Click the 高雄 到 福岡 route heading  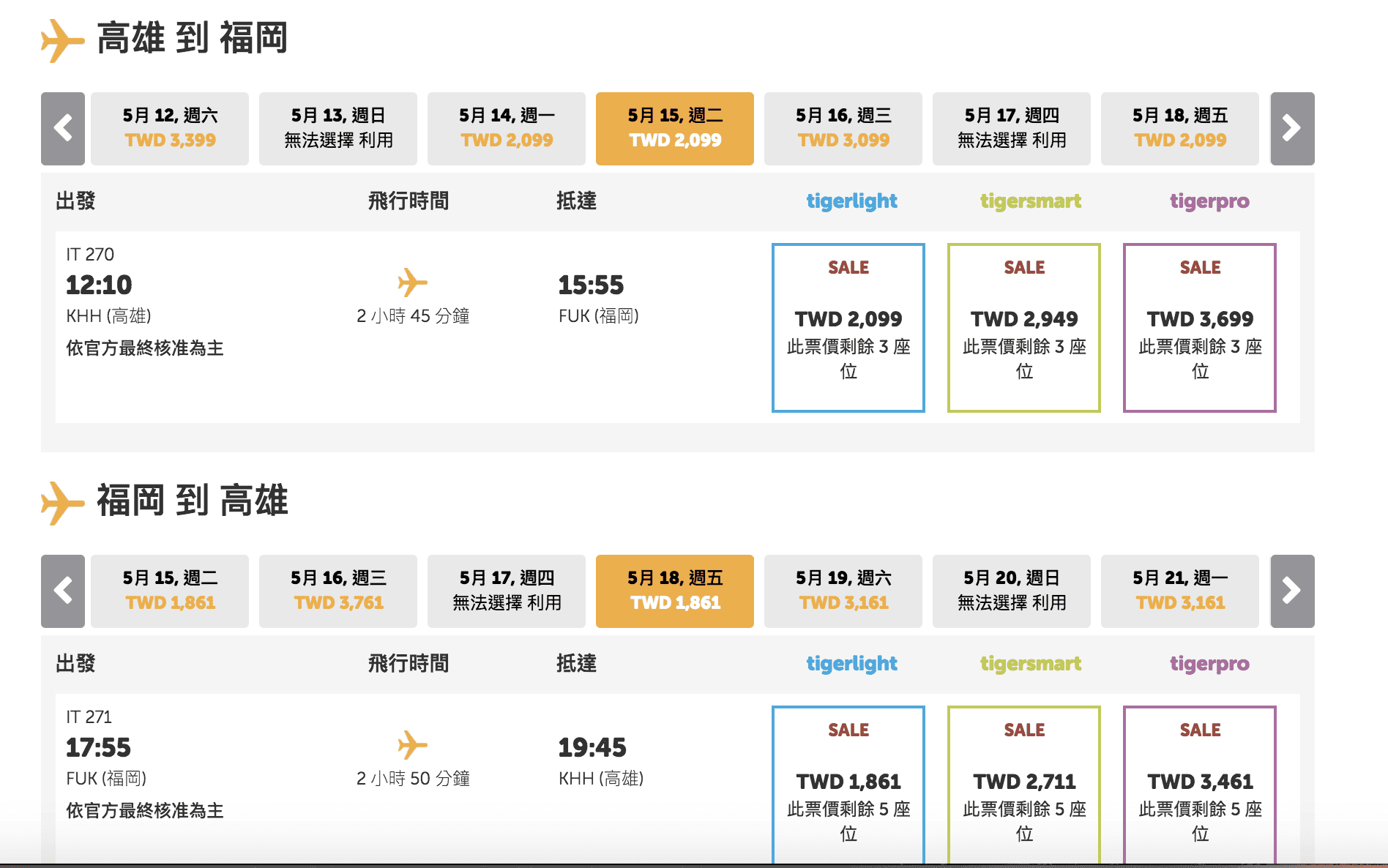coord(192,39)
